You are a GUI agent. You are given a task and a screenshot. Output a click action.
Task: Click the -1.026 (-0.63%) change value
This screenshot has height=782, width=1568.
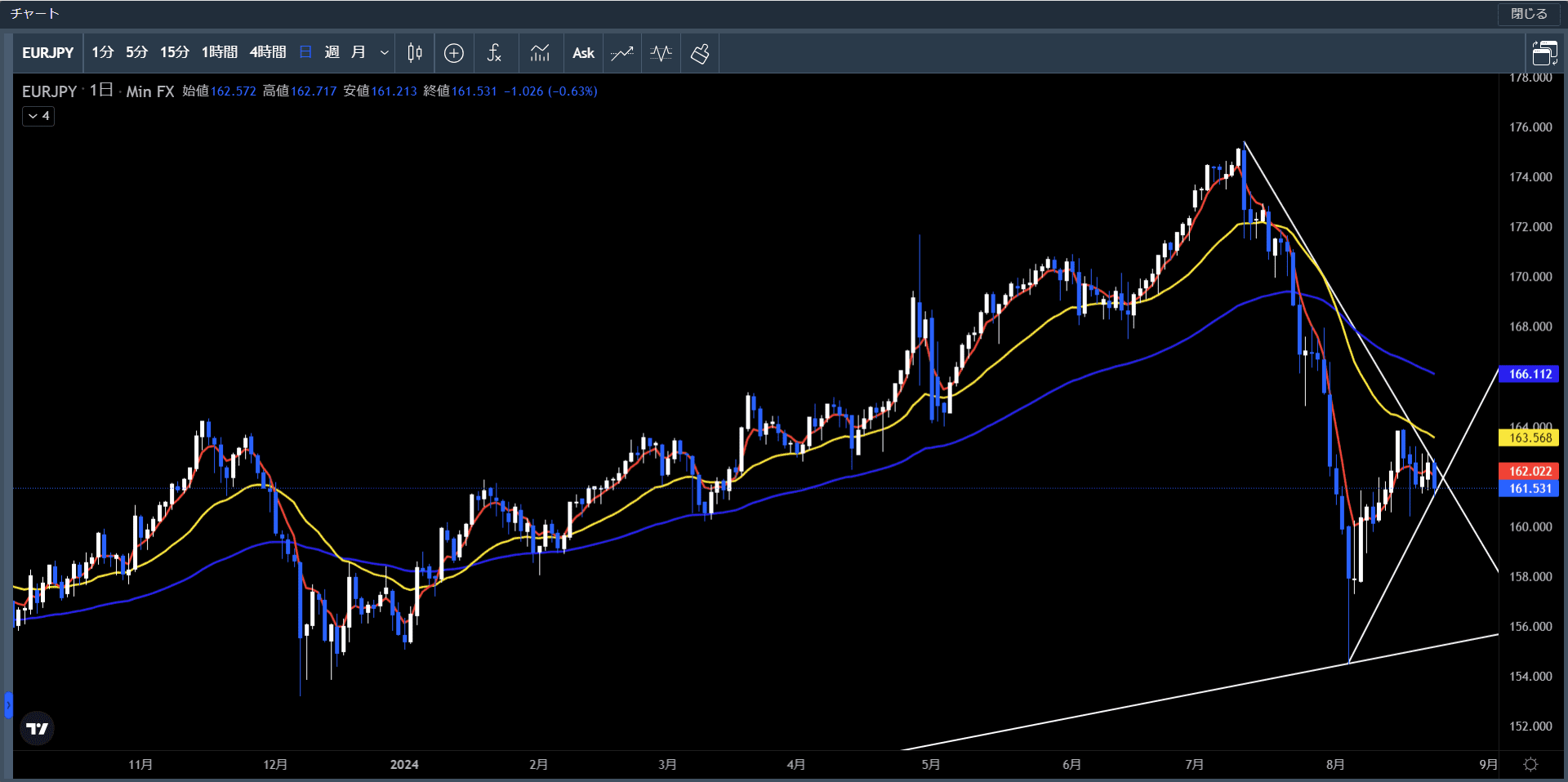click(550, 91)
